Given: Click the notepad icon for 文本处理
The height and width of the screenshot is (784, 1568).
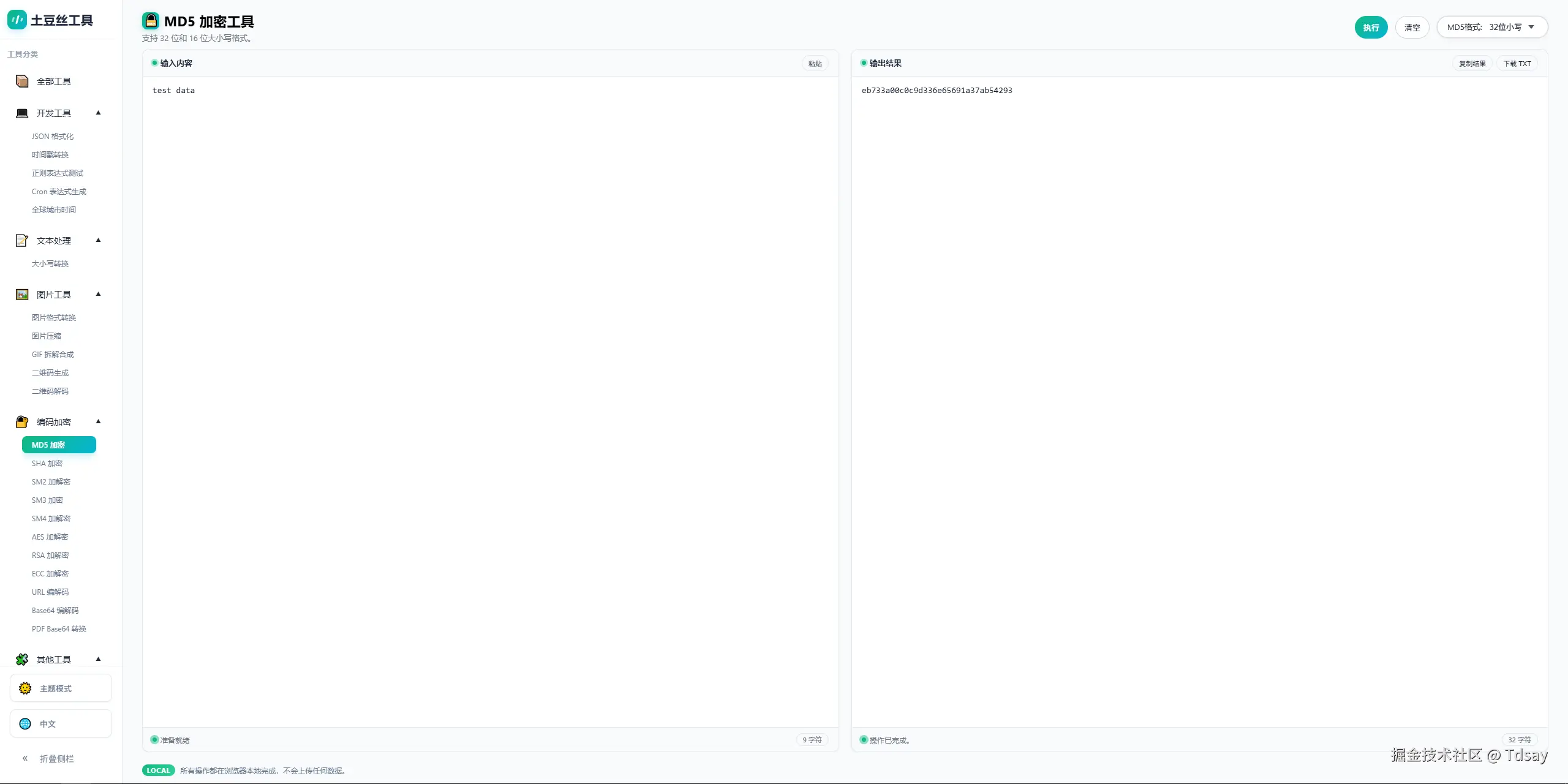Looking at the screenshot, I should coord(22,241).
